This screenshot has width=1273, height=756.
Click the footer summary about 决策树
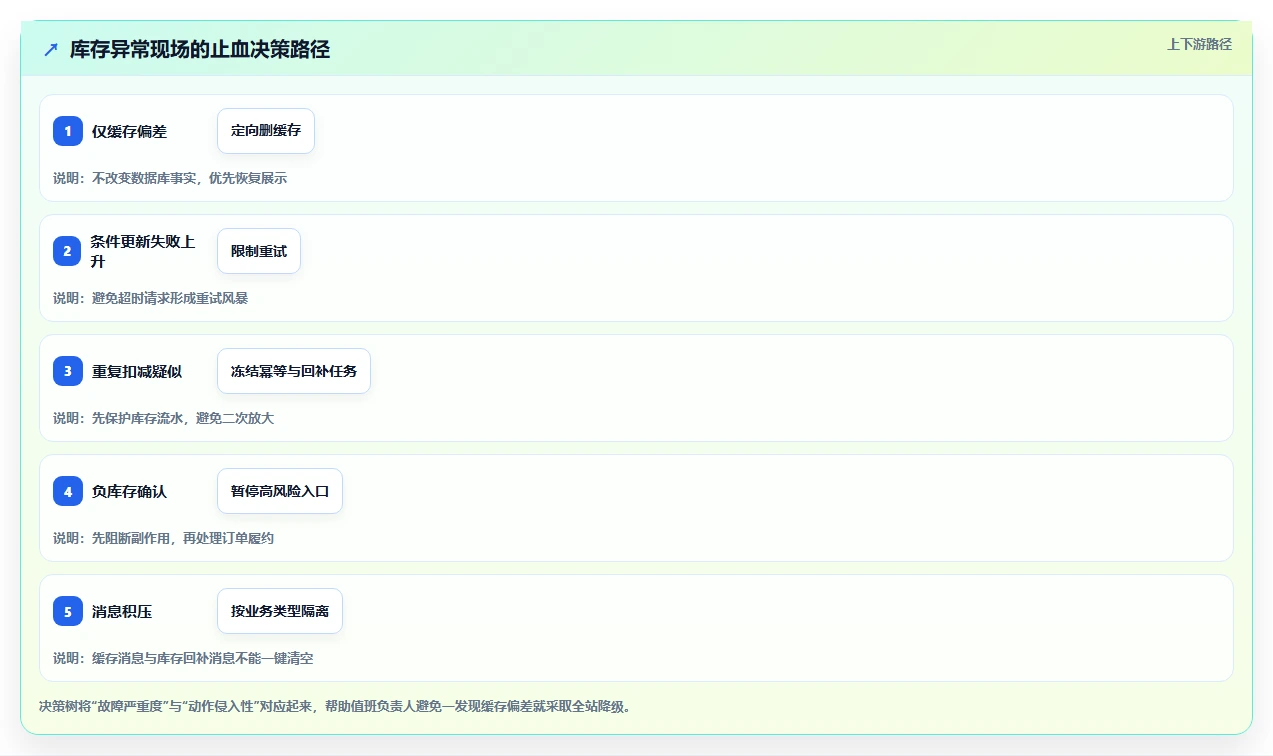point(335,706)
